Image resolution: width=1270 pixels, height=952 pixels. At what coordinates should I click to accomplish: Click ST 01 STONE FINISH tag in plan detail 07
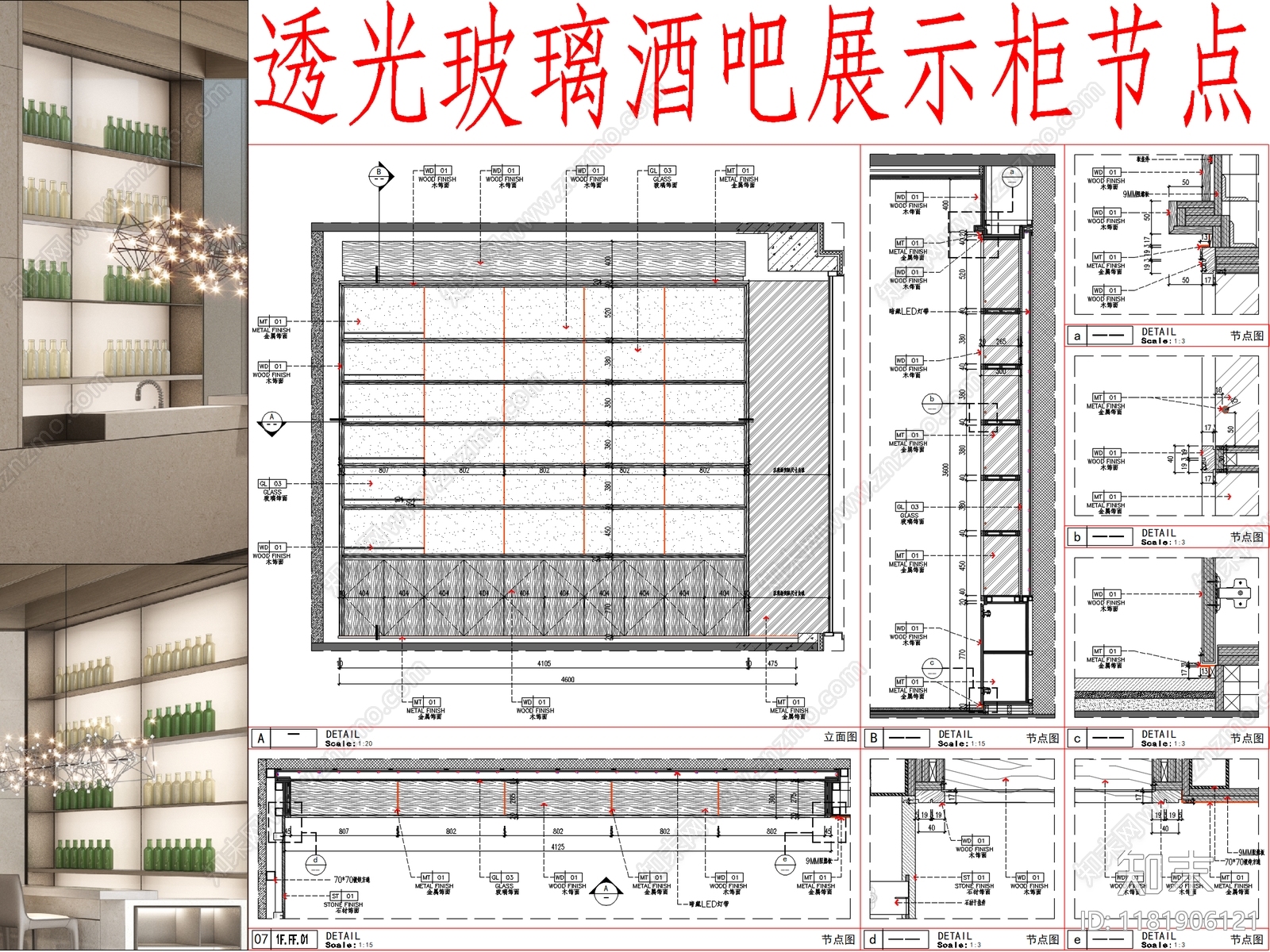pyautogui.click(x=343, y=903)
